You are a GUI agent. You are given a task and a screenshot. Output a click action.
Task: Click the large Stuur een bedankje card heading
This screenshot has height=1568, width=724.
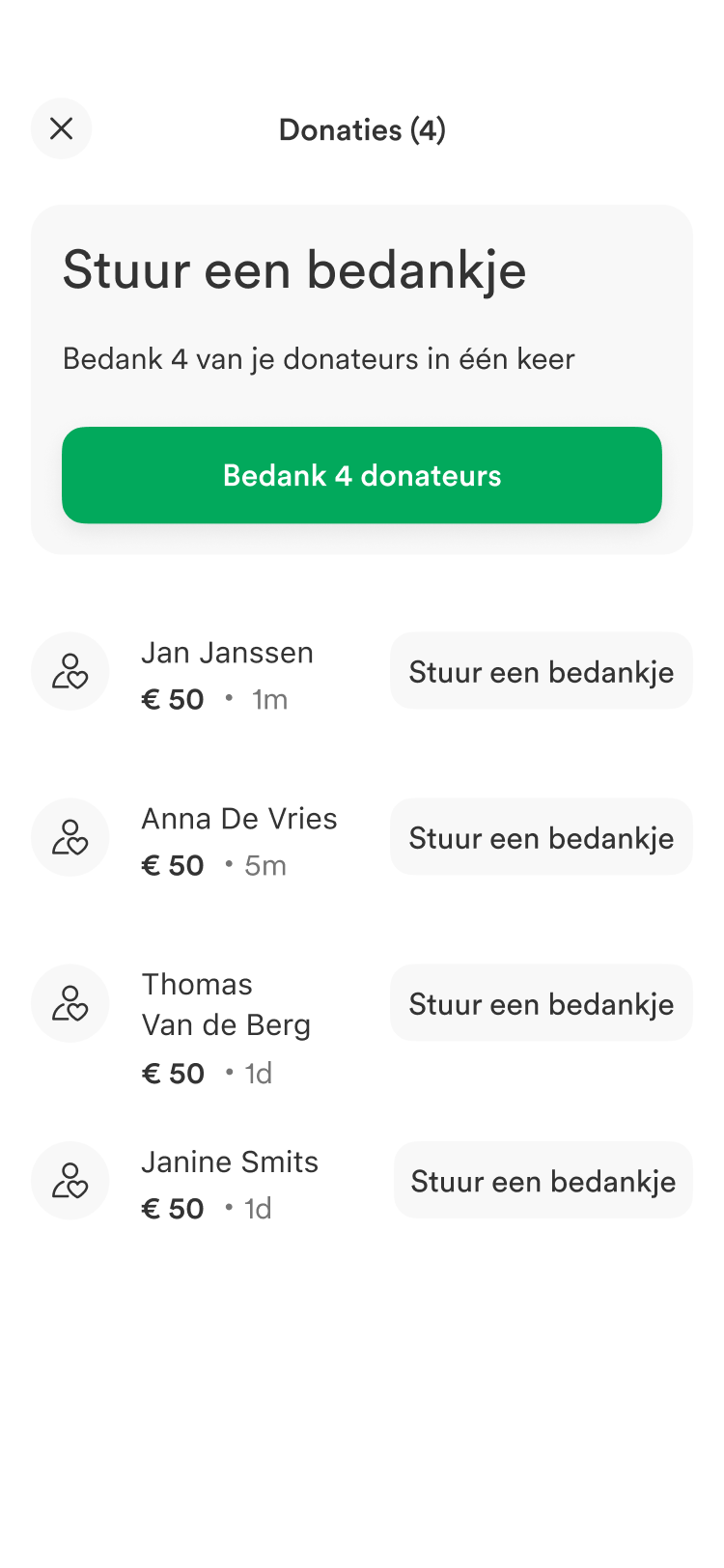point(294,269)
